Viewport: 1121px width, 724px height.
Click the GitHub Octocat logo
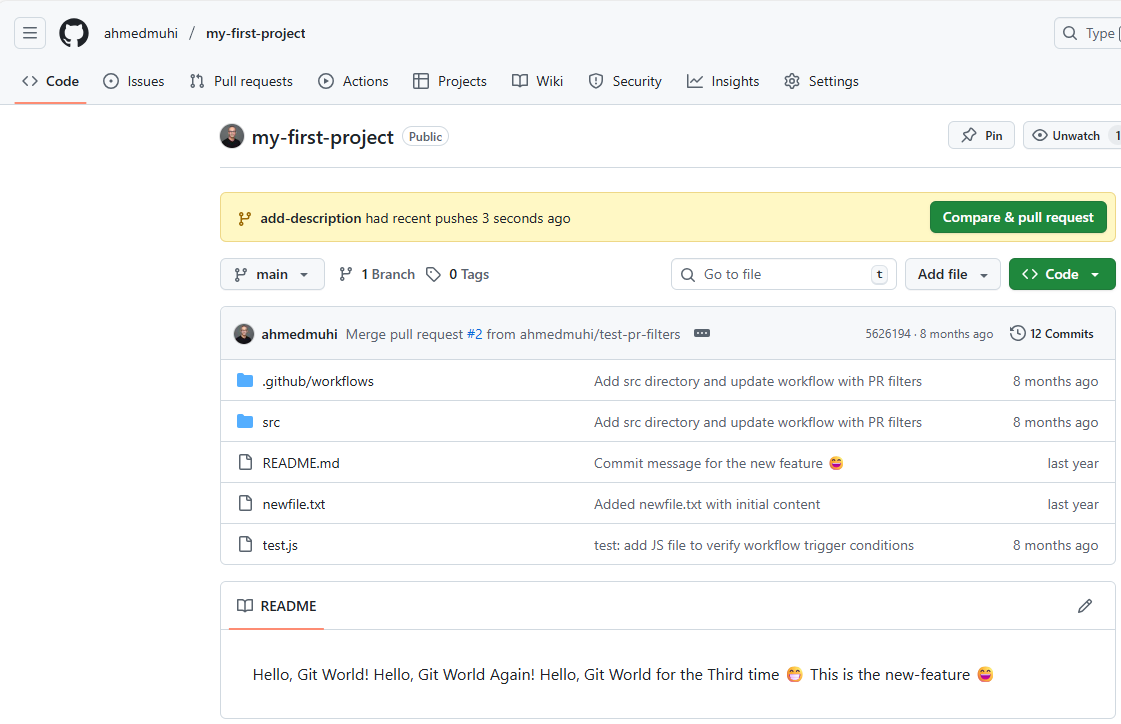(74, 33)
